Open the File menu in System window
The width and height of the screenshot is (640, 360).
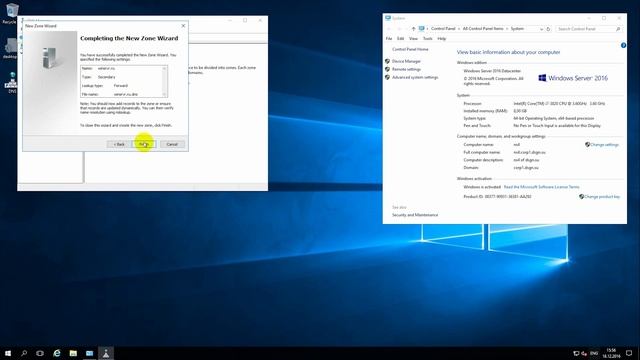pyautogui.click(x=389, y=38)
